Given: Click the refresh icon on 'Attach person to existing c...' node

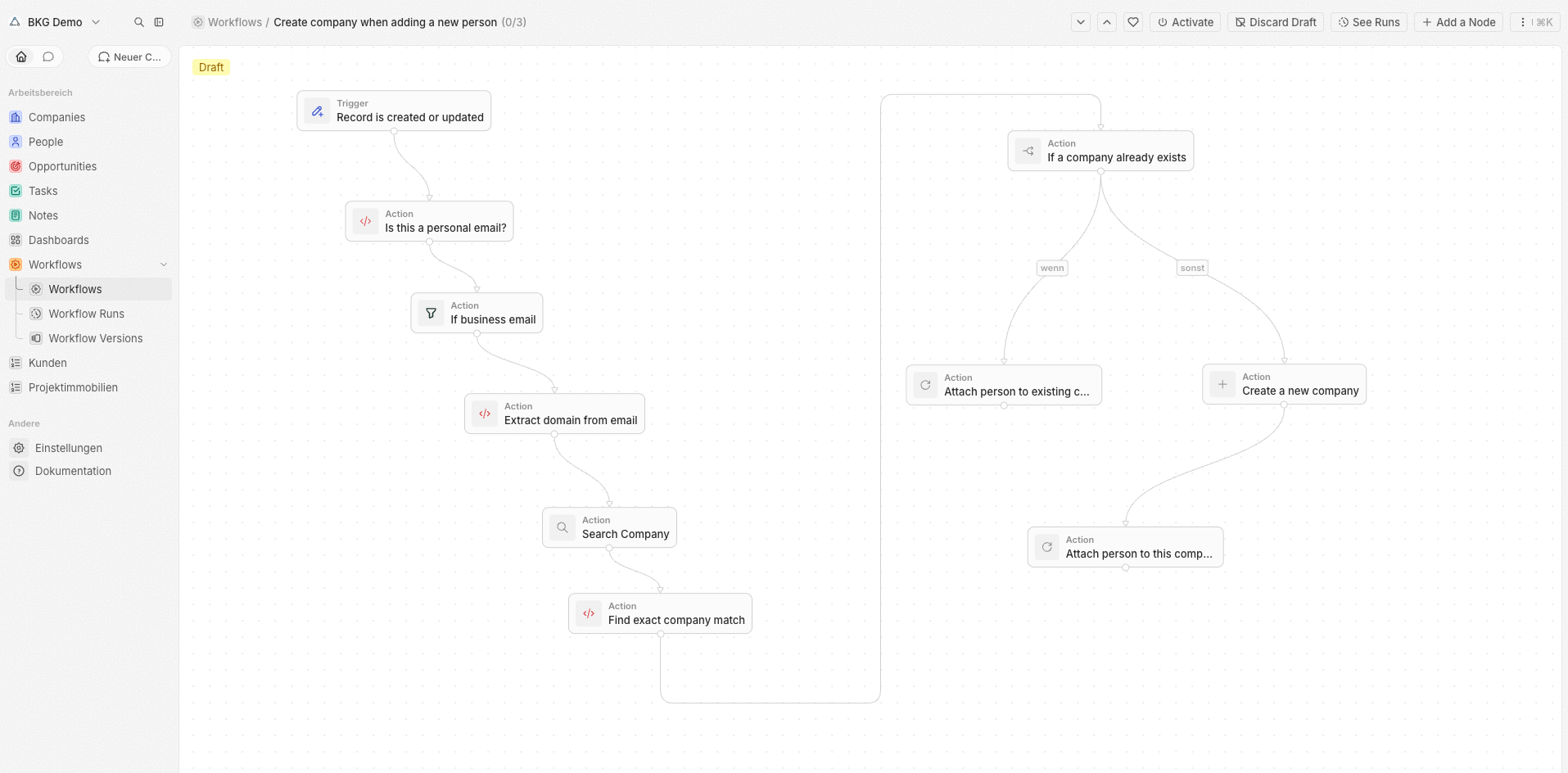Looking at the screenshot, I should [925, 385].
